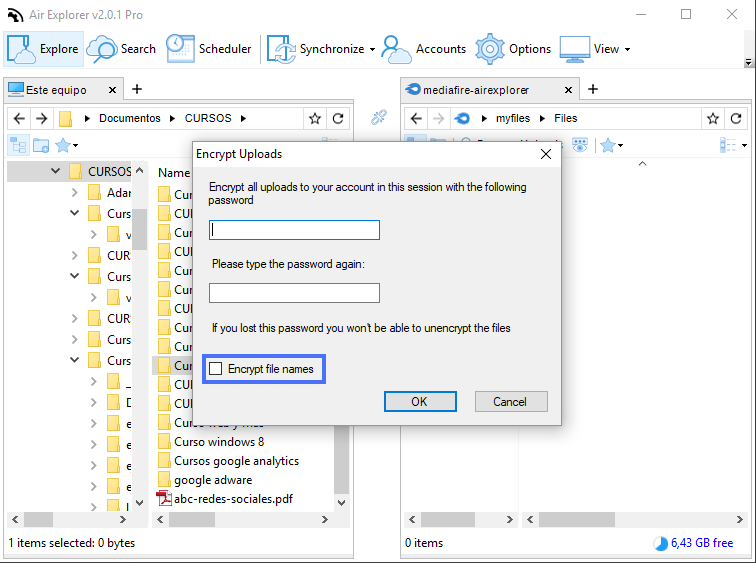Go forward in left pane navigation
This screenshot has height=563, width=756.
(42, 118)
